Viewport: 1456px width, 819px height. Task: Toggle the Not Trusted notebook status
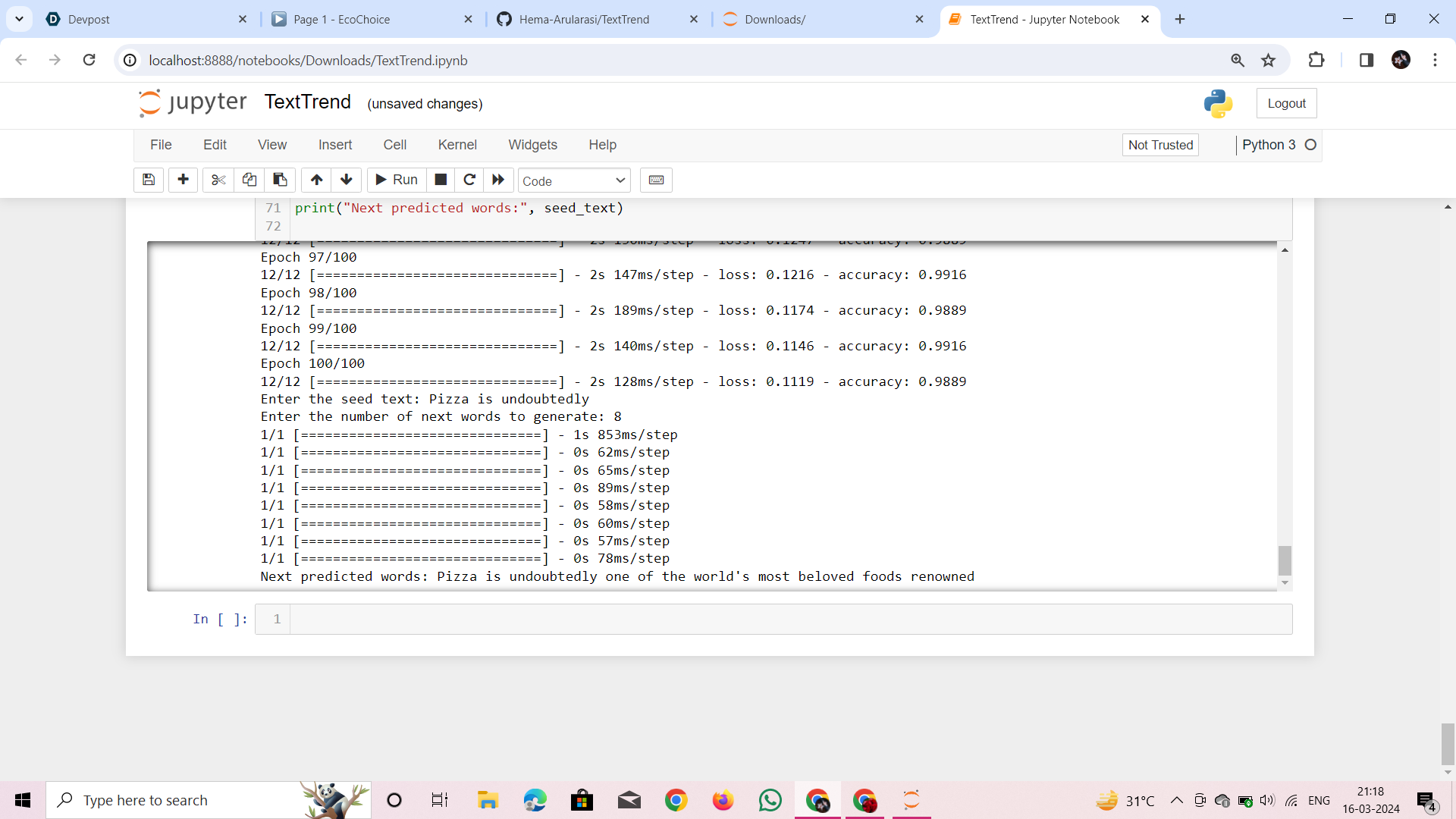[x=1159, y=145]
